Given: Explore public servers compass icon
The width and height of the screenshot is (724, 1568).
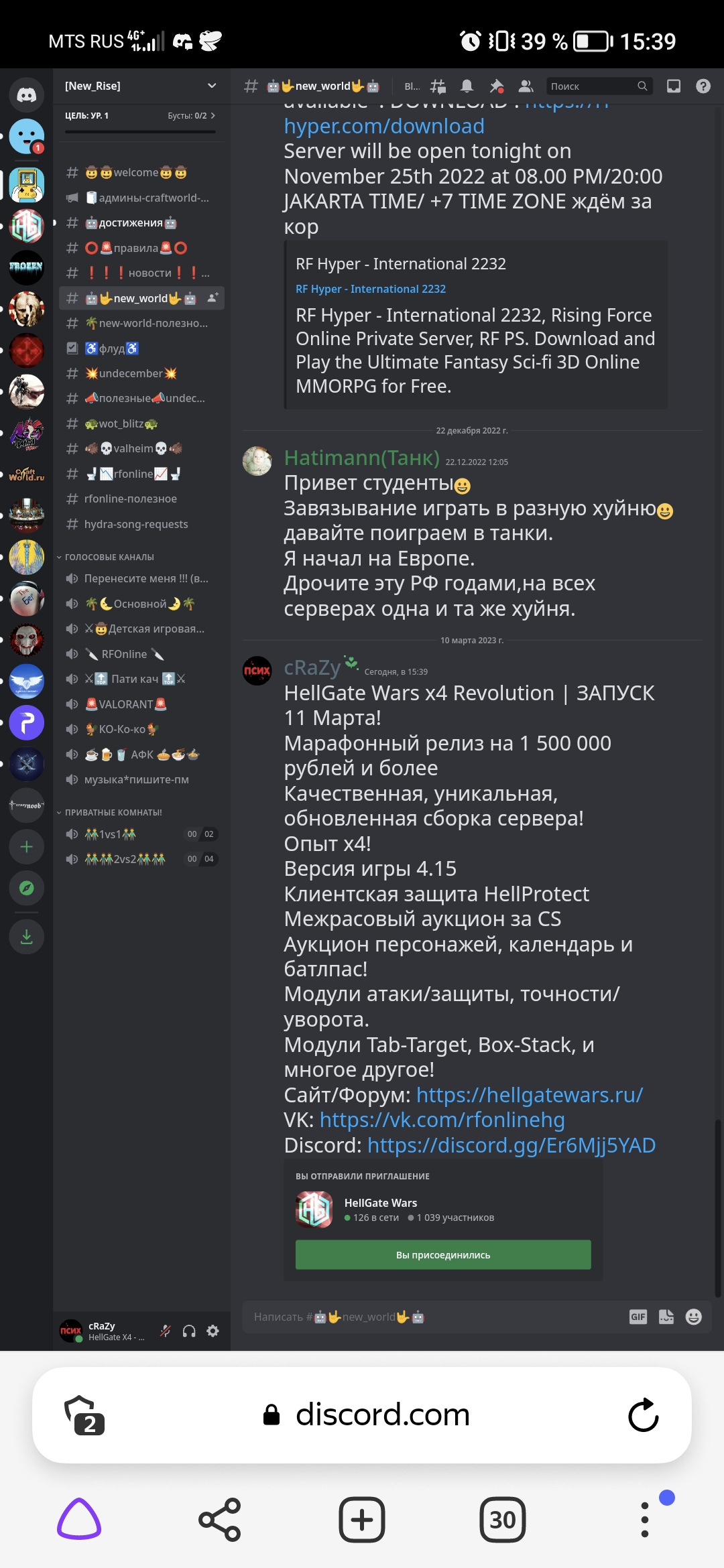Looking at the screenshot, I should pyautogui.click(x=26, y=888).
